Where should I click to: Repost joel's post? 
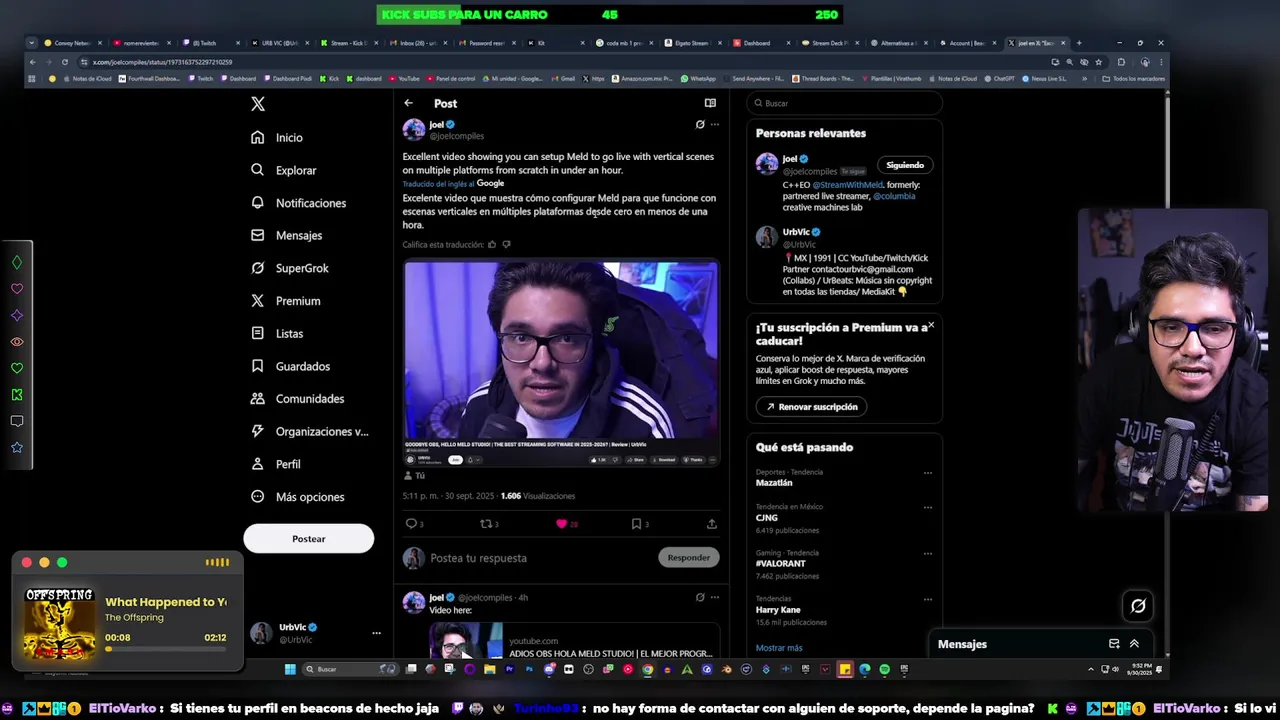[x=486, y=524]
